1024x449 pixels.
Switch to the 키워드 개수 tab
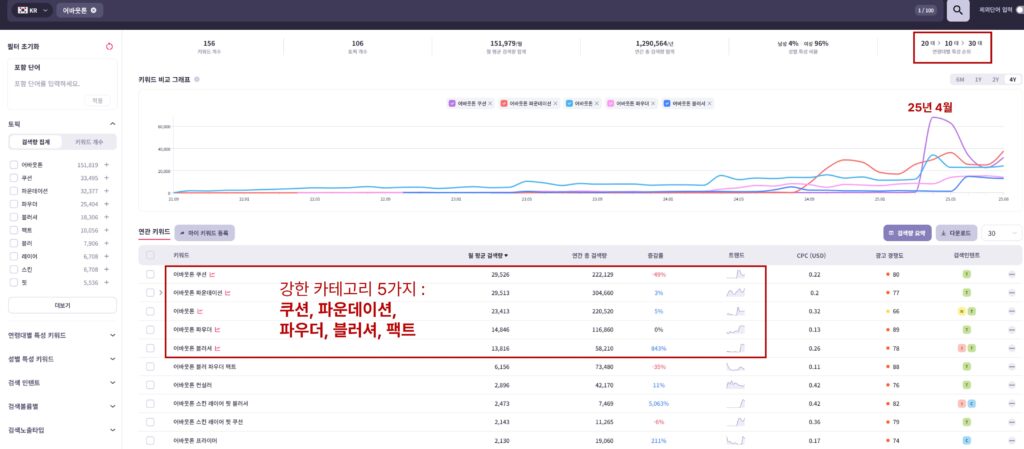tap(89, 142)
